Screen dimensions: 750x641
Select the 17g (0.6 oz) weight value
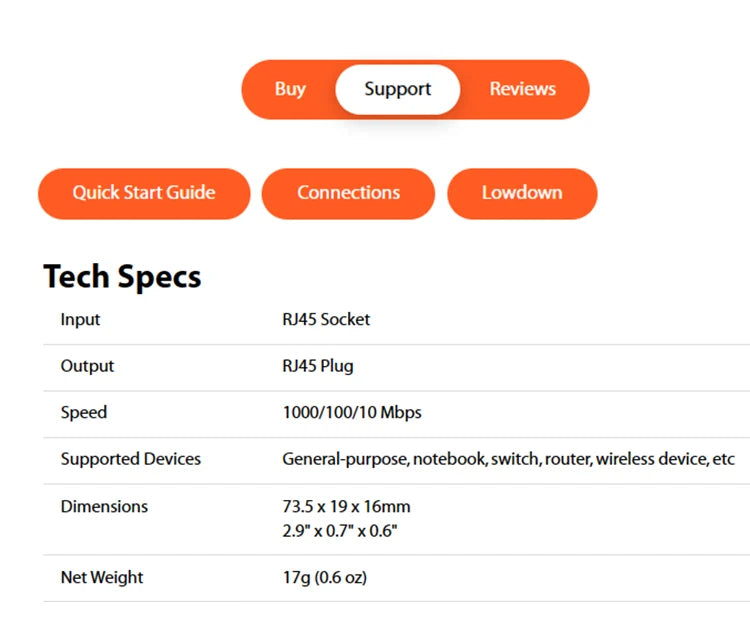[324, 577]
